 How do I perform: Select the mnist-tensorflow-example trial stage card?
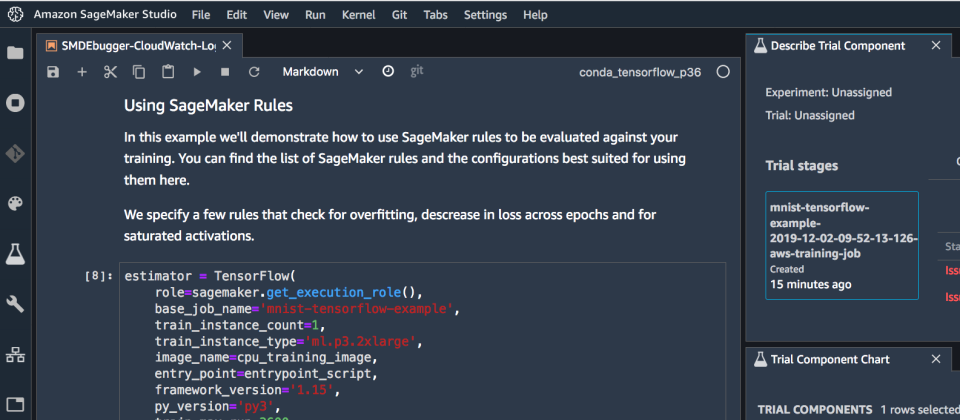click(x=842, y=246)
